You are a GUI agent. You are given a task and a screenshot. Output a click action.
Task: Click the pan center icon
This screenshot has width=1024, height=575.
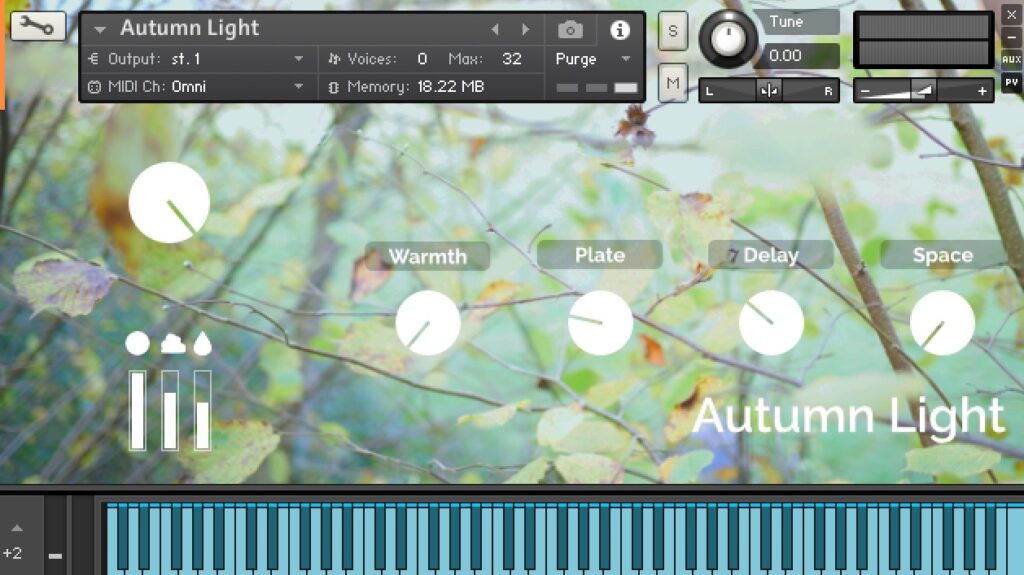(769, 91)
